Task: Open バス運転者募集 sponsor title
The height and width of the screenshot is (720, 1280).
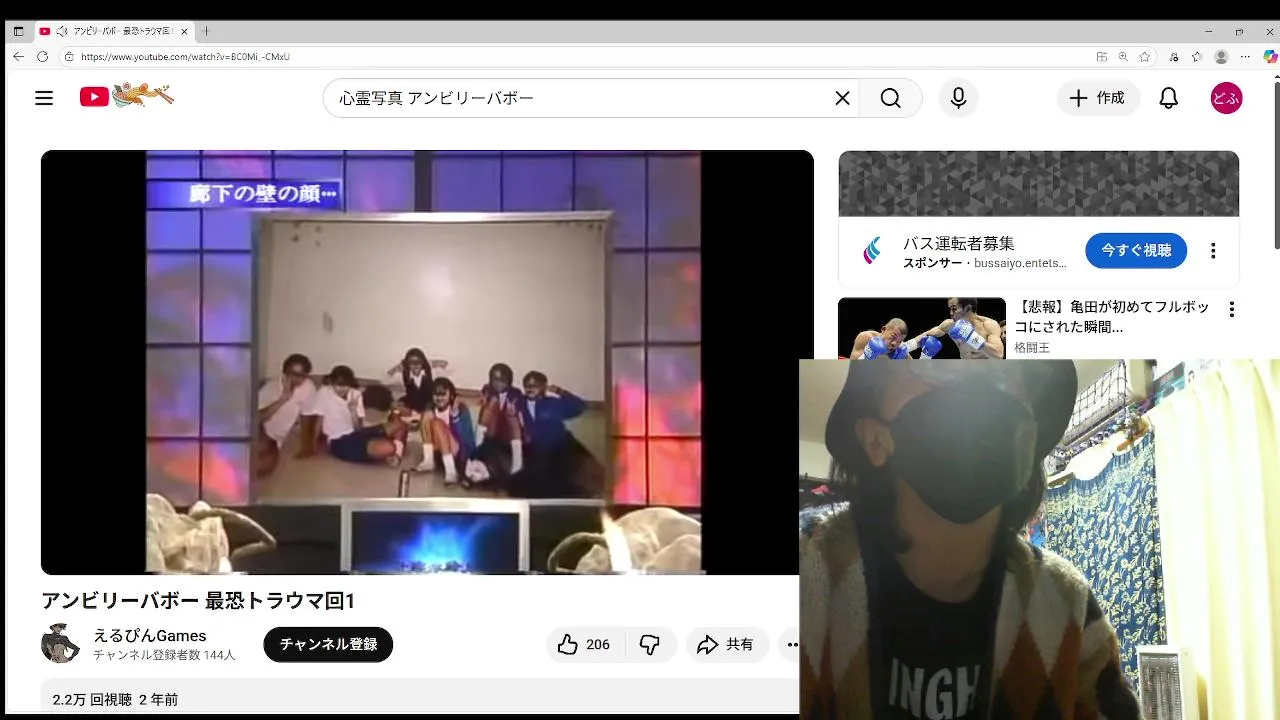Action: pyautogui.click(x=959, y=243)
